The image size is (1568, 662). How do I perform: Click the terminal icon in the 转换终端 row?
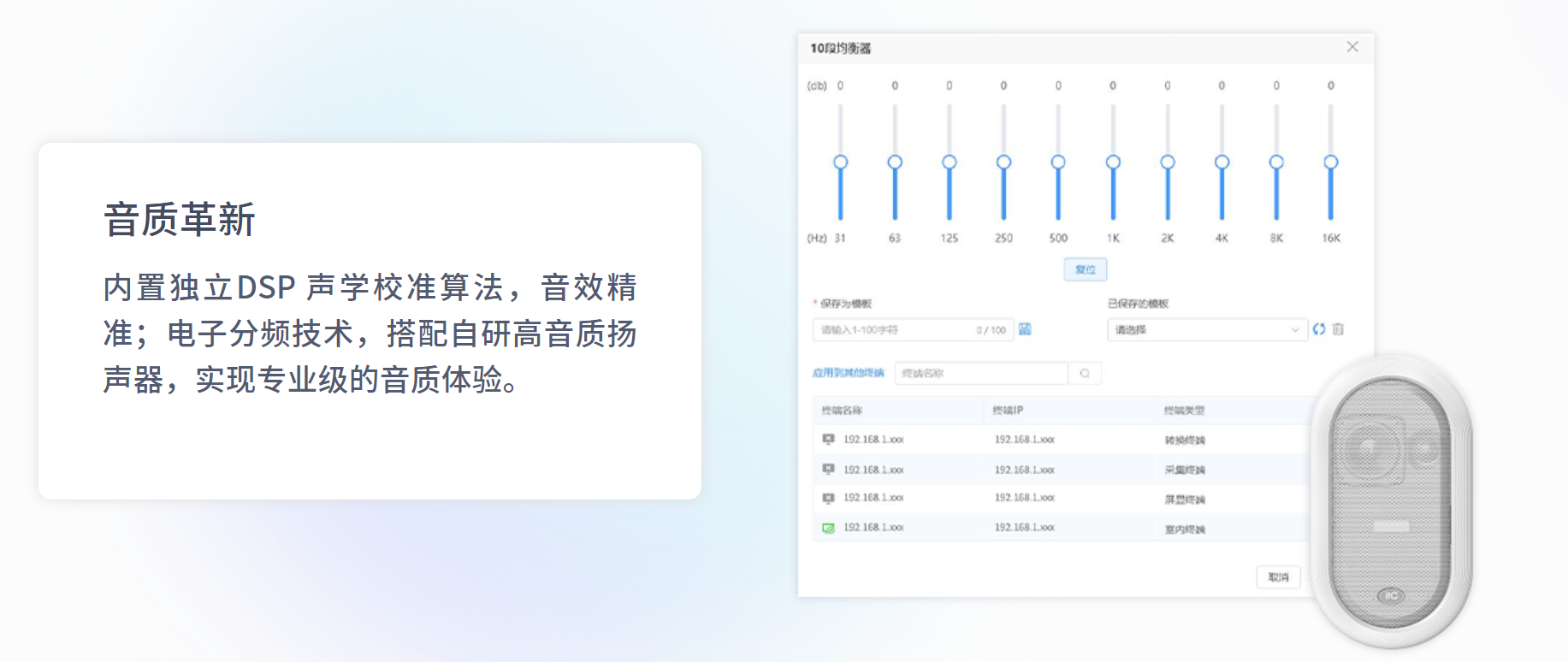(x=828, y=440)
